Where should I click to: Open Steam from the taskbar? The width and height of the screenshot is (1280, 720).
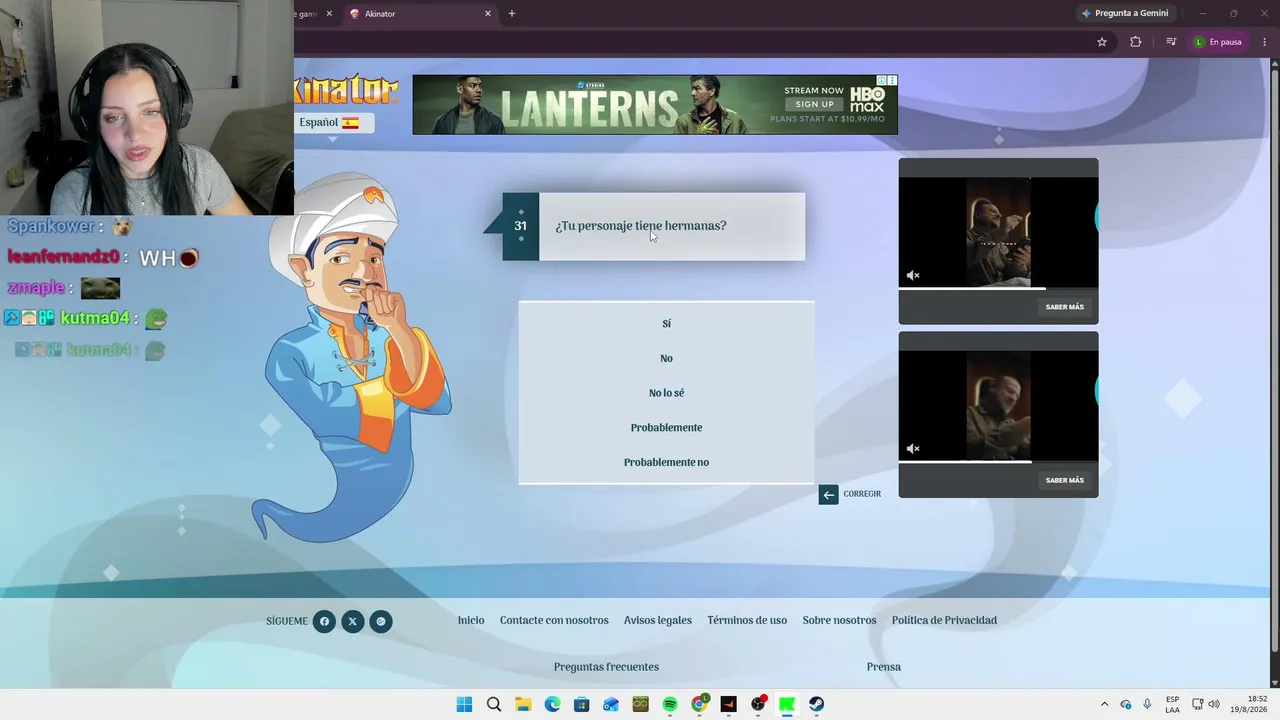(817, 704)
